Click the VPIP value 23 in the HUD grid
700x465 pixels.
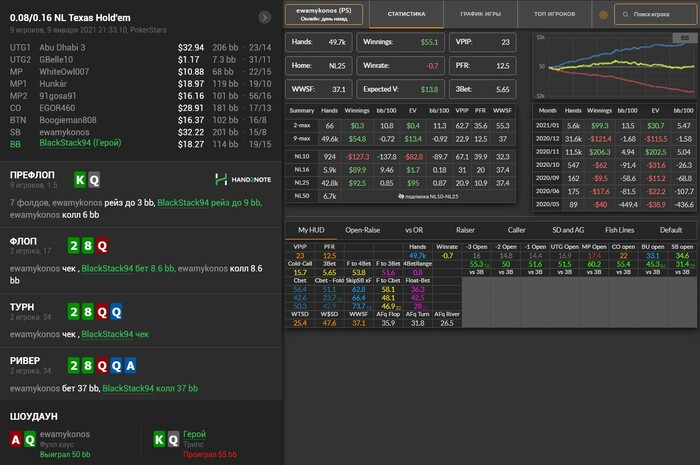(x=300, y=256)
